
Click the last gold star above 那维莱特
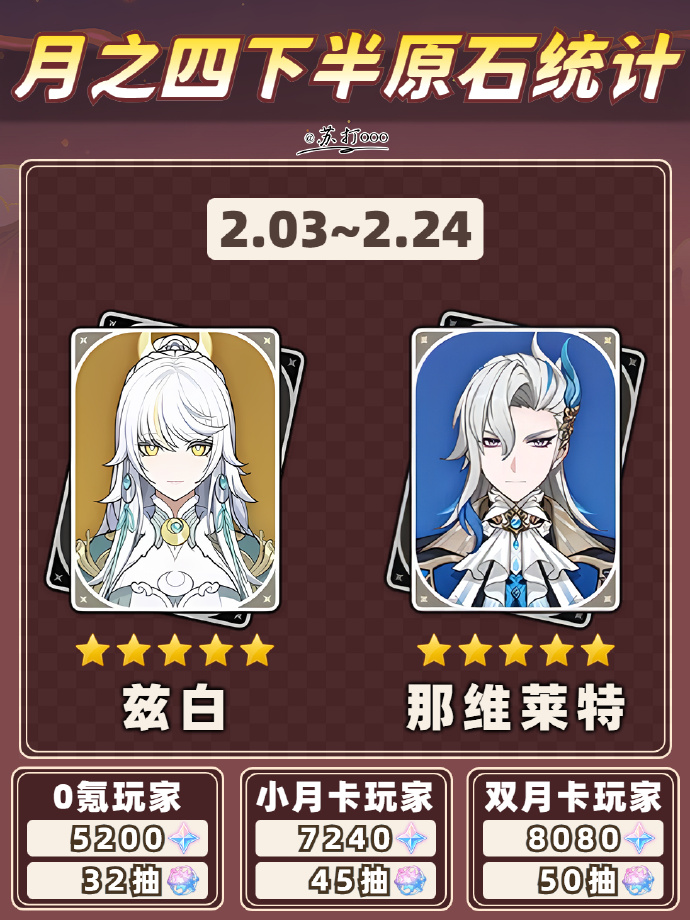[x=598, y=650]
